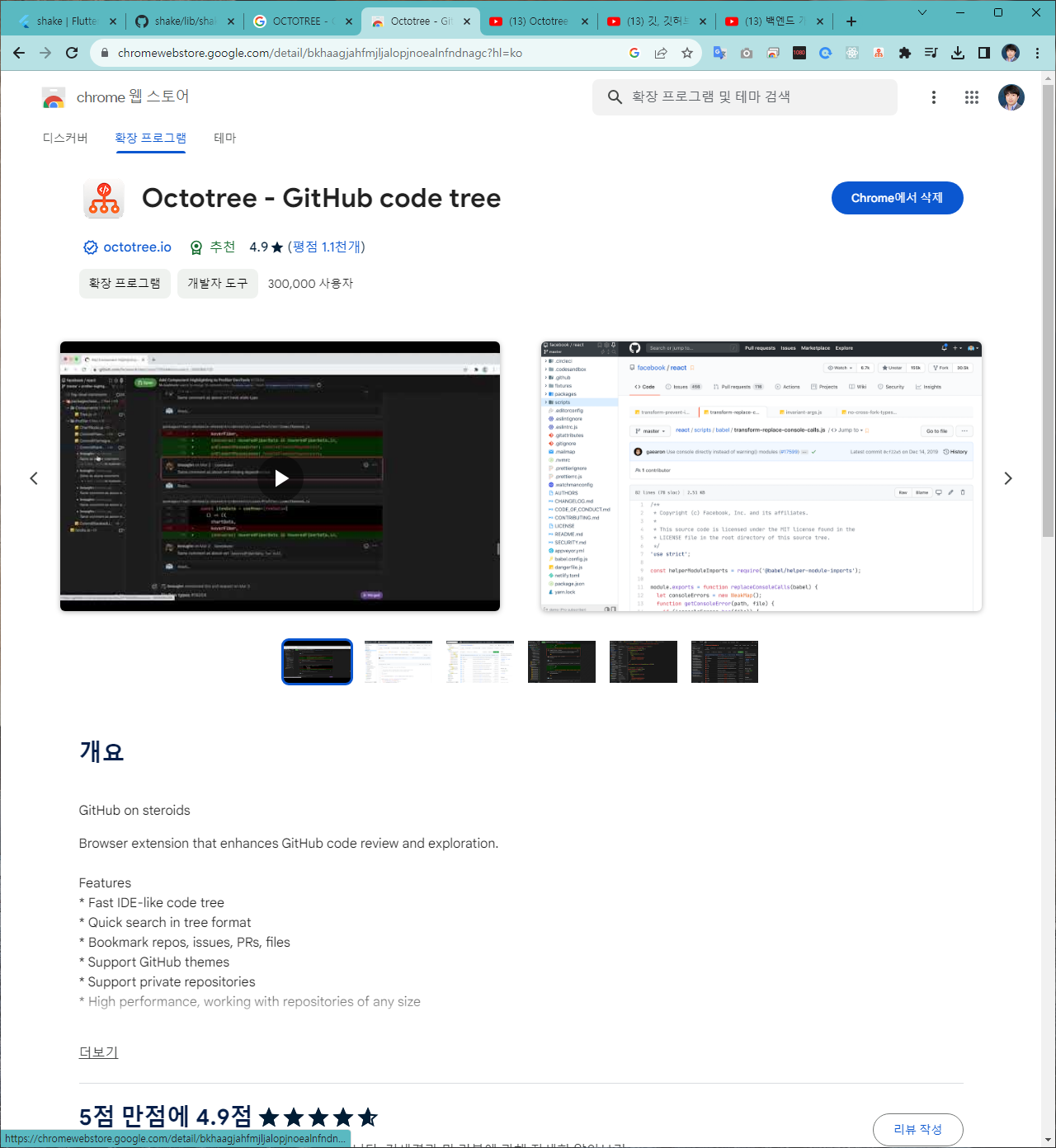
Task: Reload the current page
Action: (x=72, y=53)
